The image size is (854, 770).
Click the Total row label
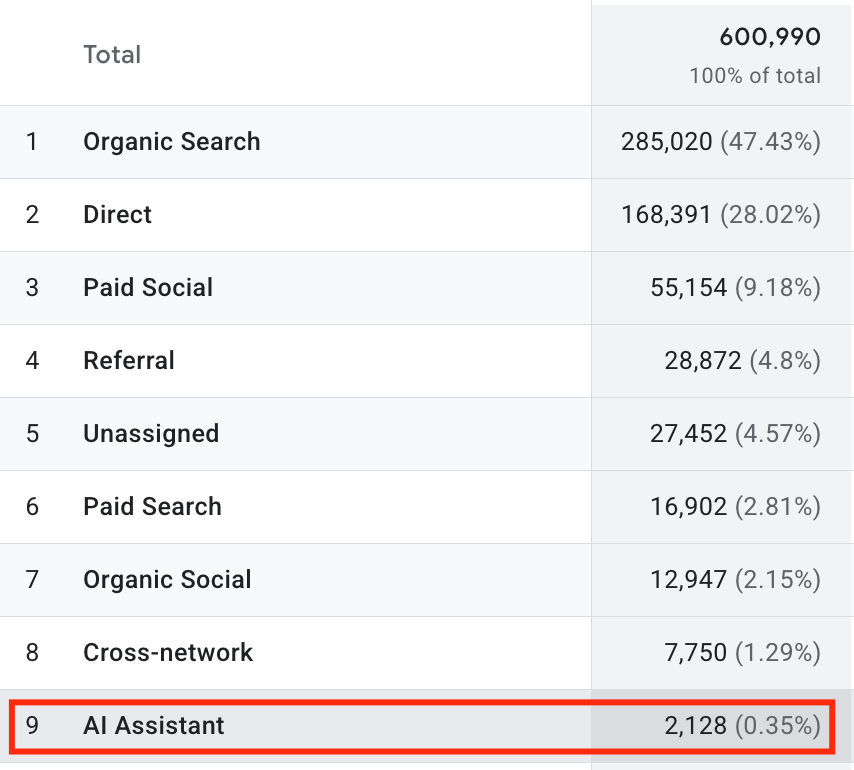click(x=112, y=54)
